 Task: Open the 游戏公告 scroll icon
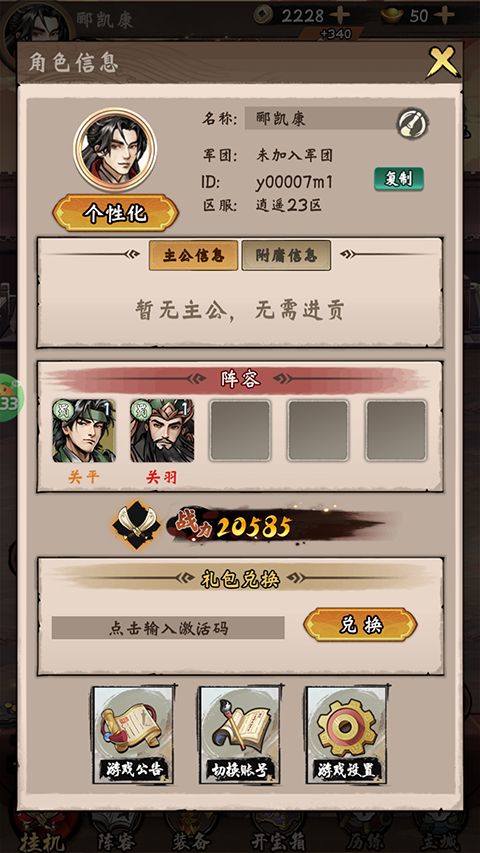pyautogui.click(x=134, y=734)
